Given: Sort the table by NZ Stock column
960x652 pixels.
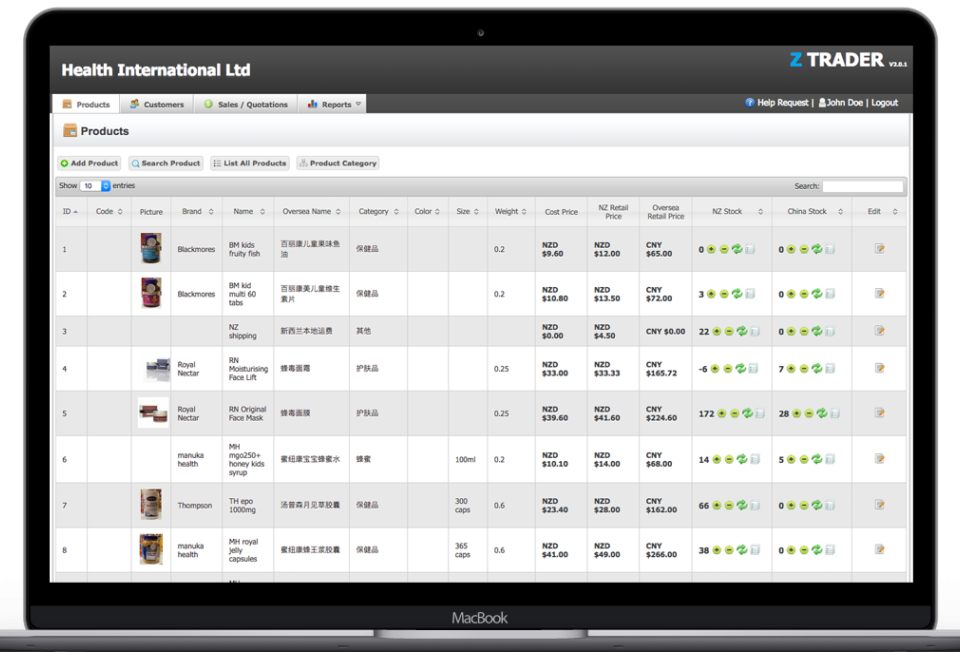Looking at the screenshot, I should (731, 212).
